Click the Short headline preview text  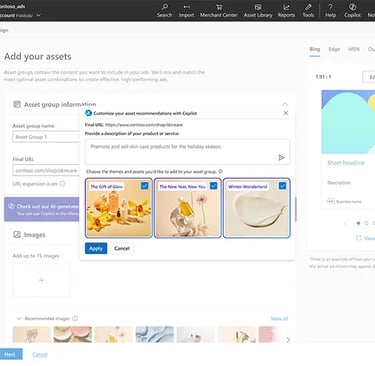click(x=346, y=163)
